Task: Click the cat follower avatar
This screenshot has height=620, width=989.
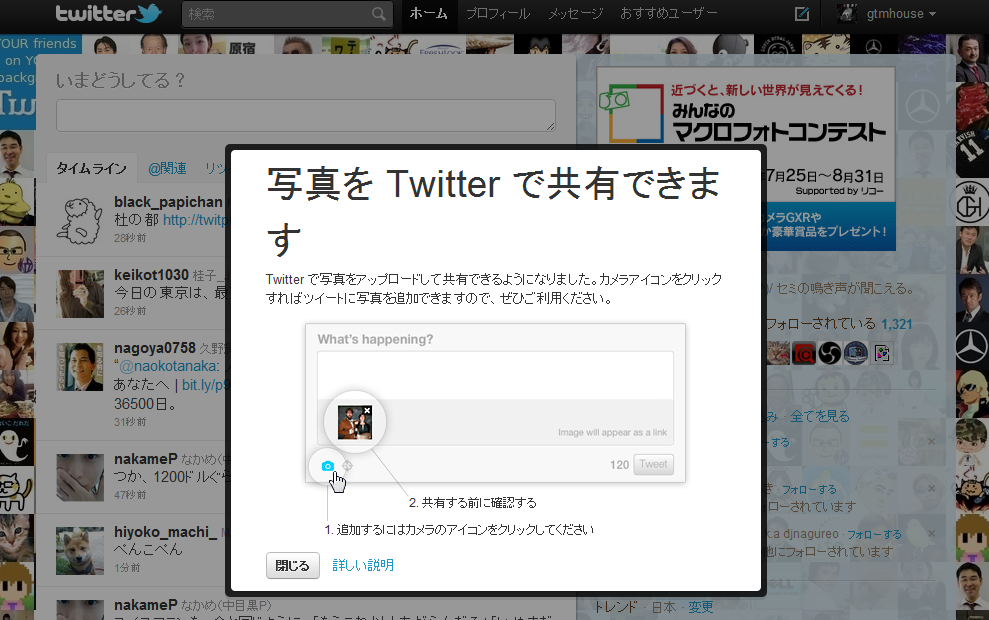Action: click(x=778, y=353)
